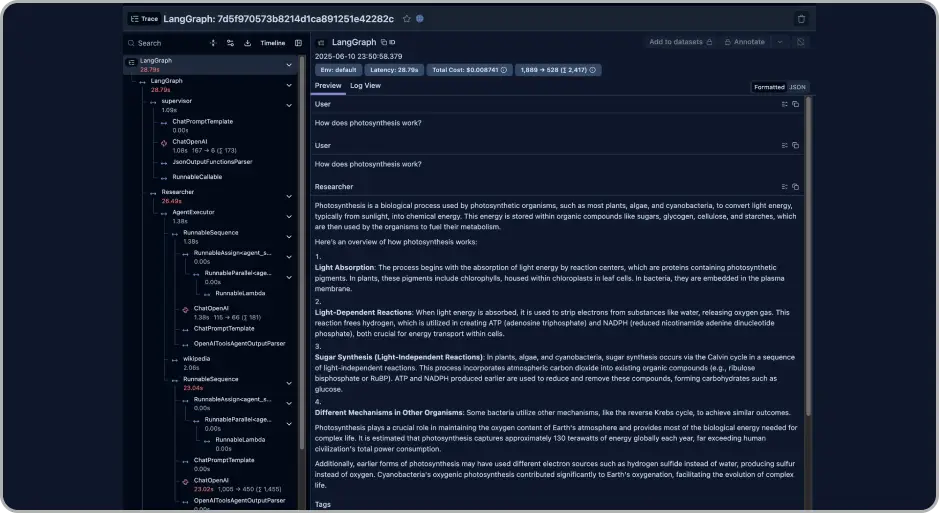Click the preview content scrollbar
This screenshot has width=939, height=513.
808,256
